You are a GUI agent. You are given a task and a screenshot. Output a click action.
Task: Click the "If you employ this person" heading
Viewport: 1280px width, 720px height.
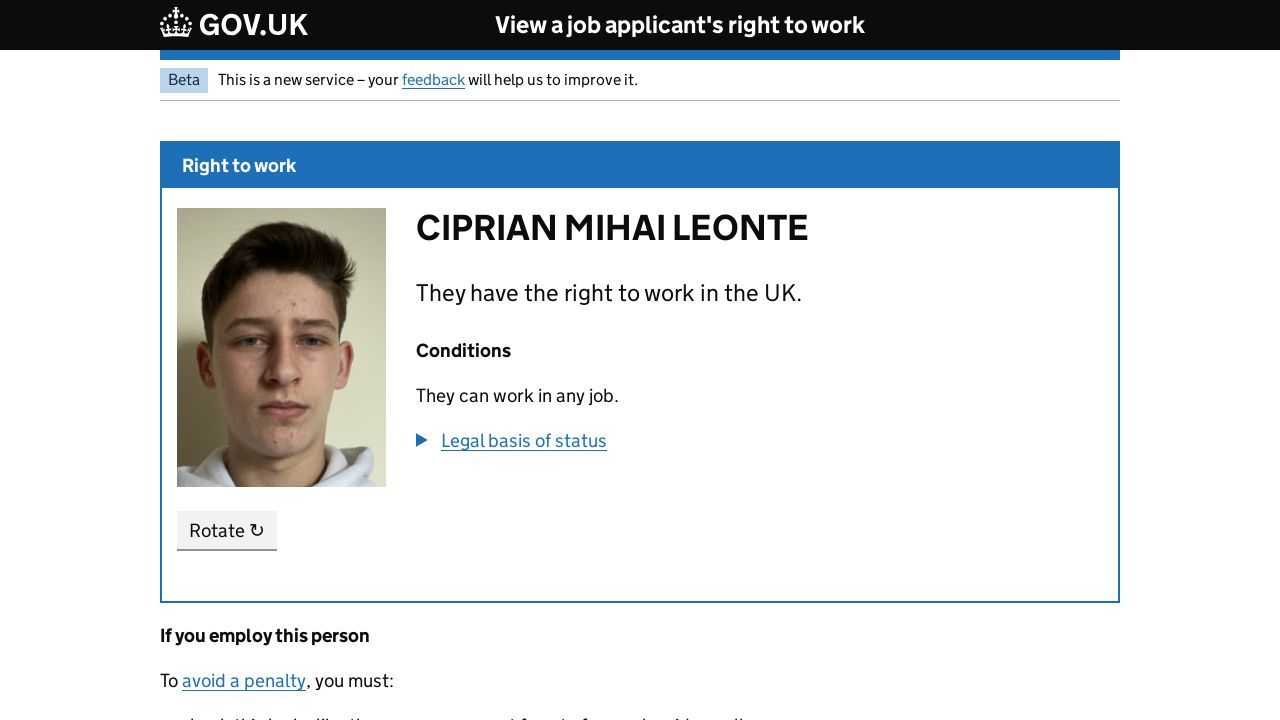pyautogui.click(x=265, y=636)
